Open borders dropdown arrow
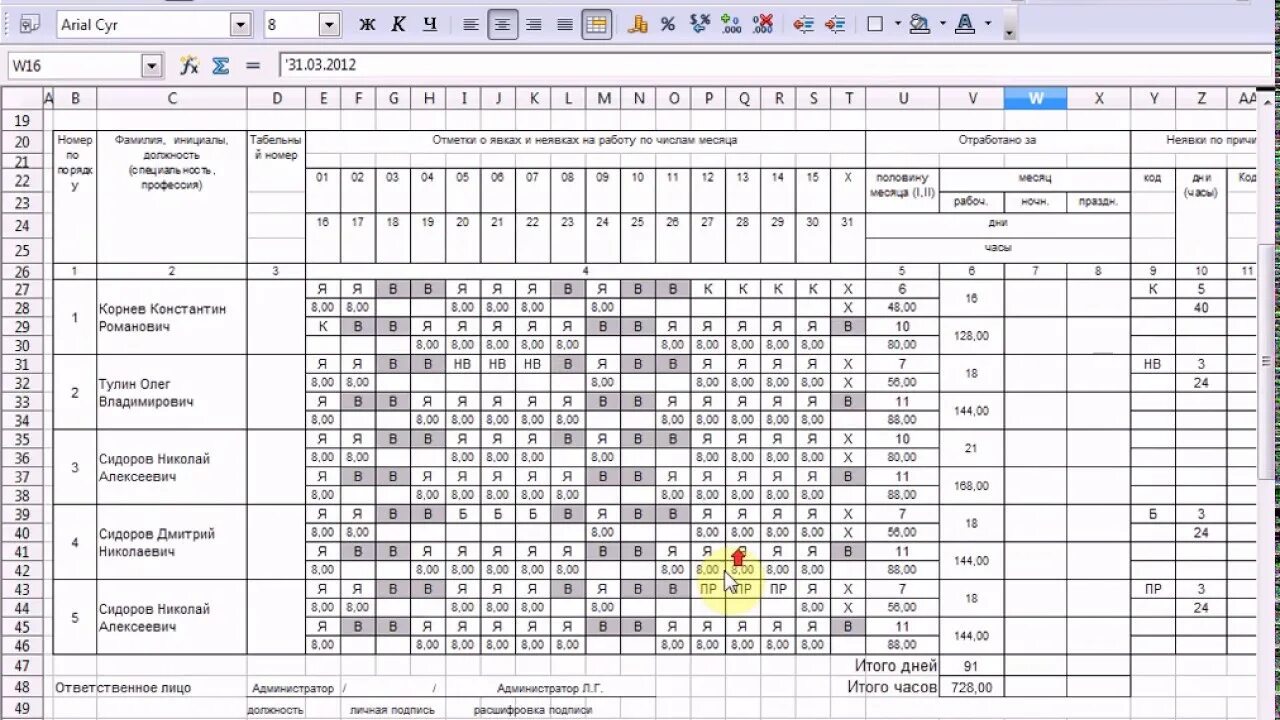Viewport: 1280px width, 720px height. [897, 25]
